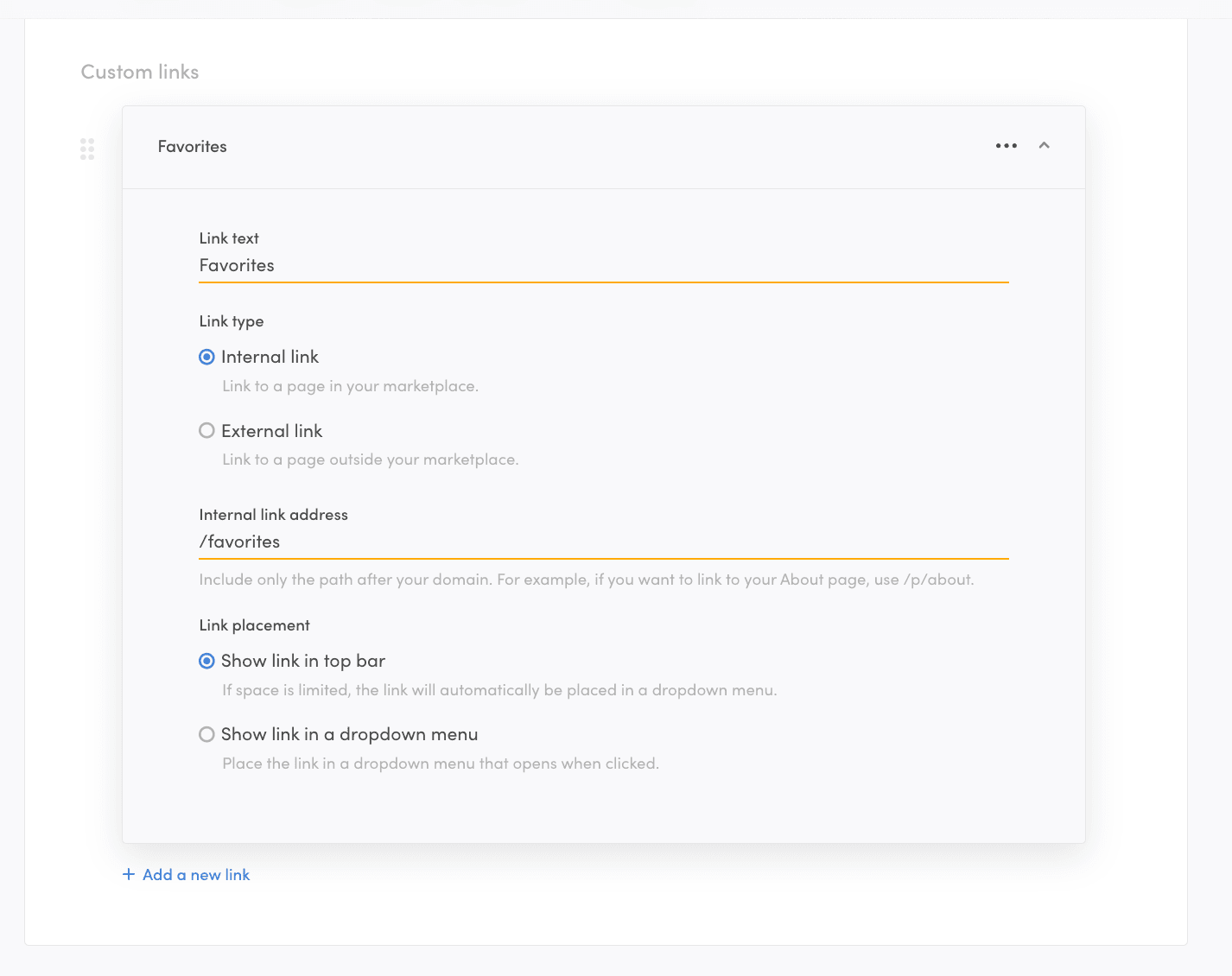Select the Internal link radio button
Screen dimensions: 1232x976
click(206, 357)
